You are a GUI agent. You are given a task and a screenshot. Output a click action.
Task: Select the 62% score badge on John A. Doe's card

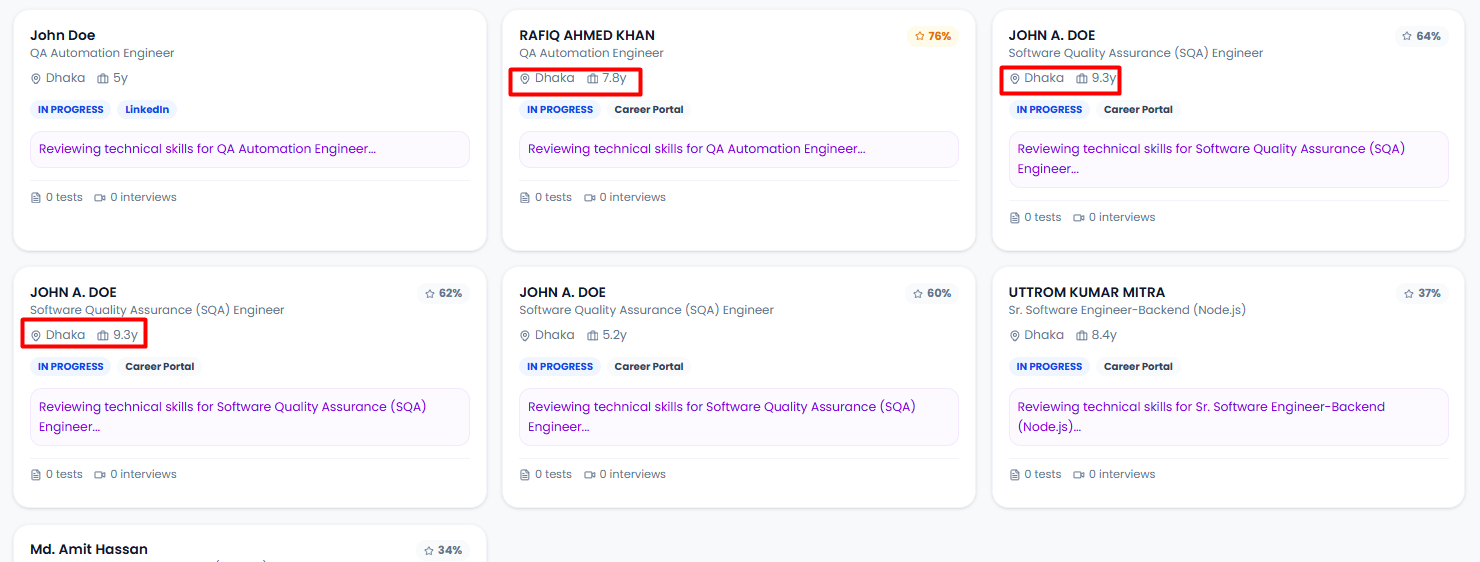(443, 294)
